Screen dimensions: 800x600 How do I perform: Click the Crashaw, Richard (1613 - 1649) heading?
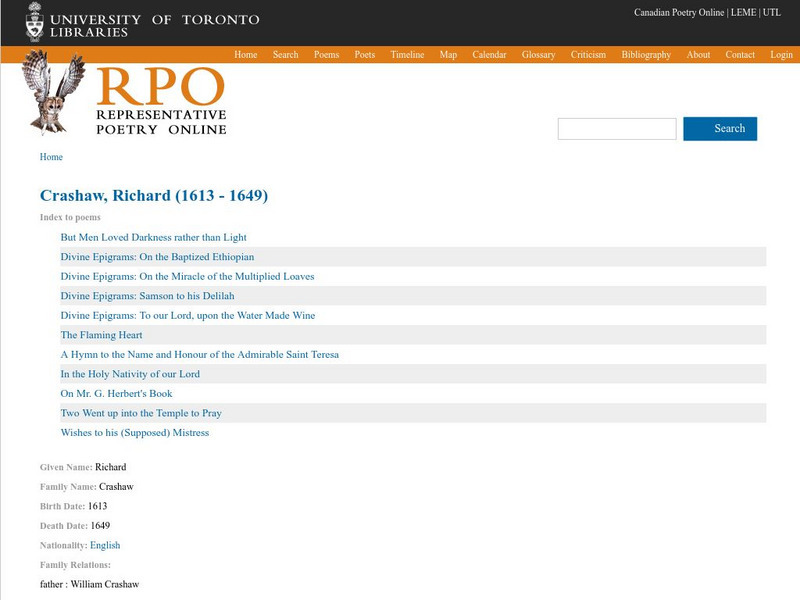click(x=154, y=195)
